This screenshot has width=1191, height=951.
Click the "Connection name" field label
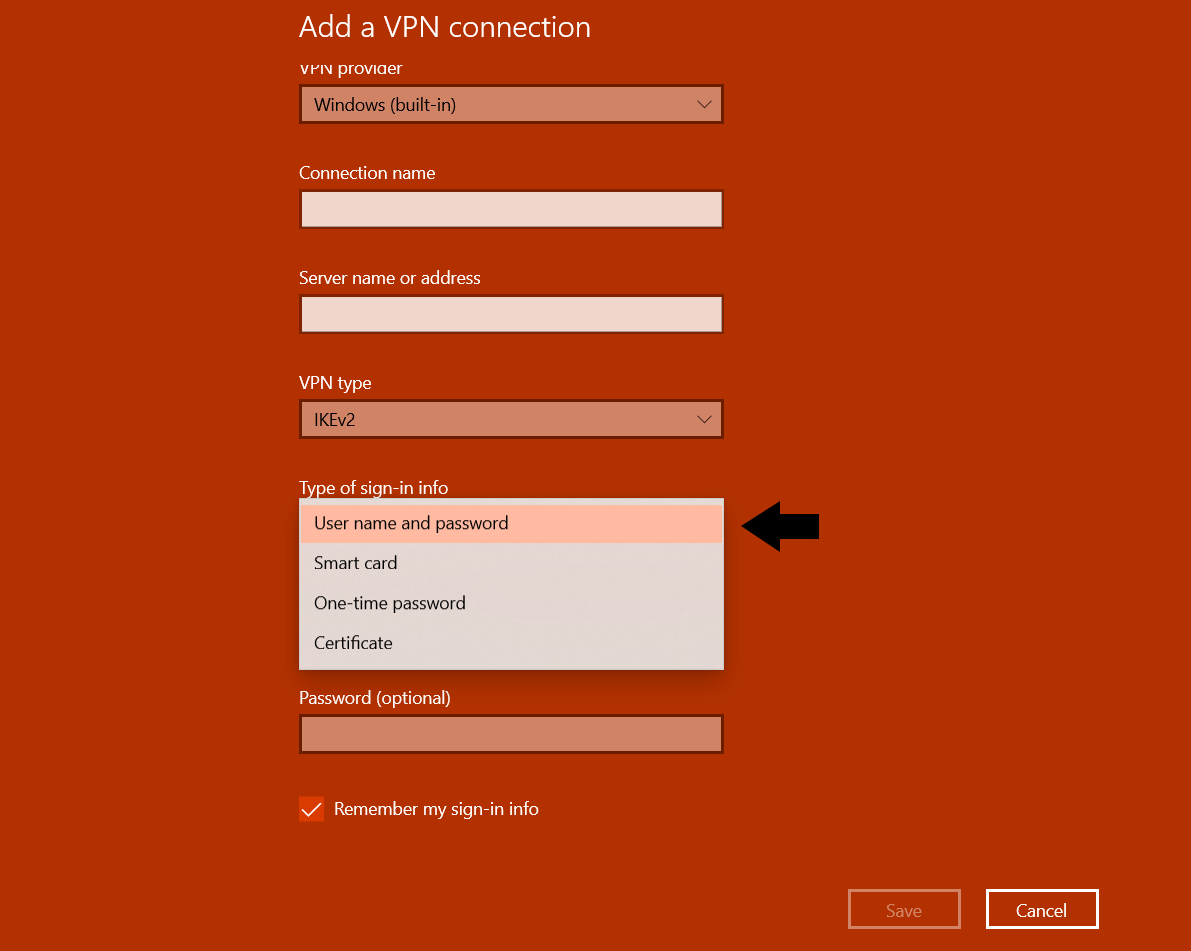click(x=367, y=173)
